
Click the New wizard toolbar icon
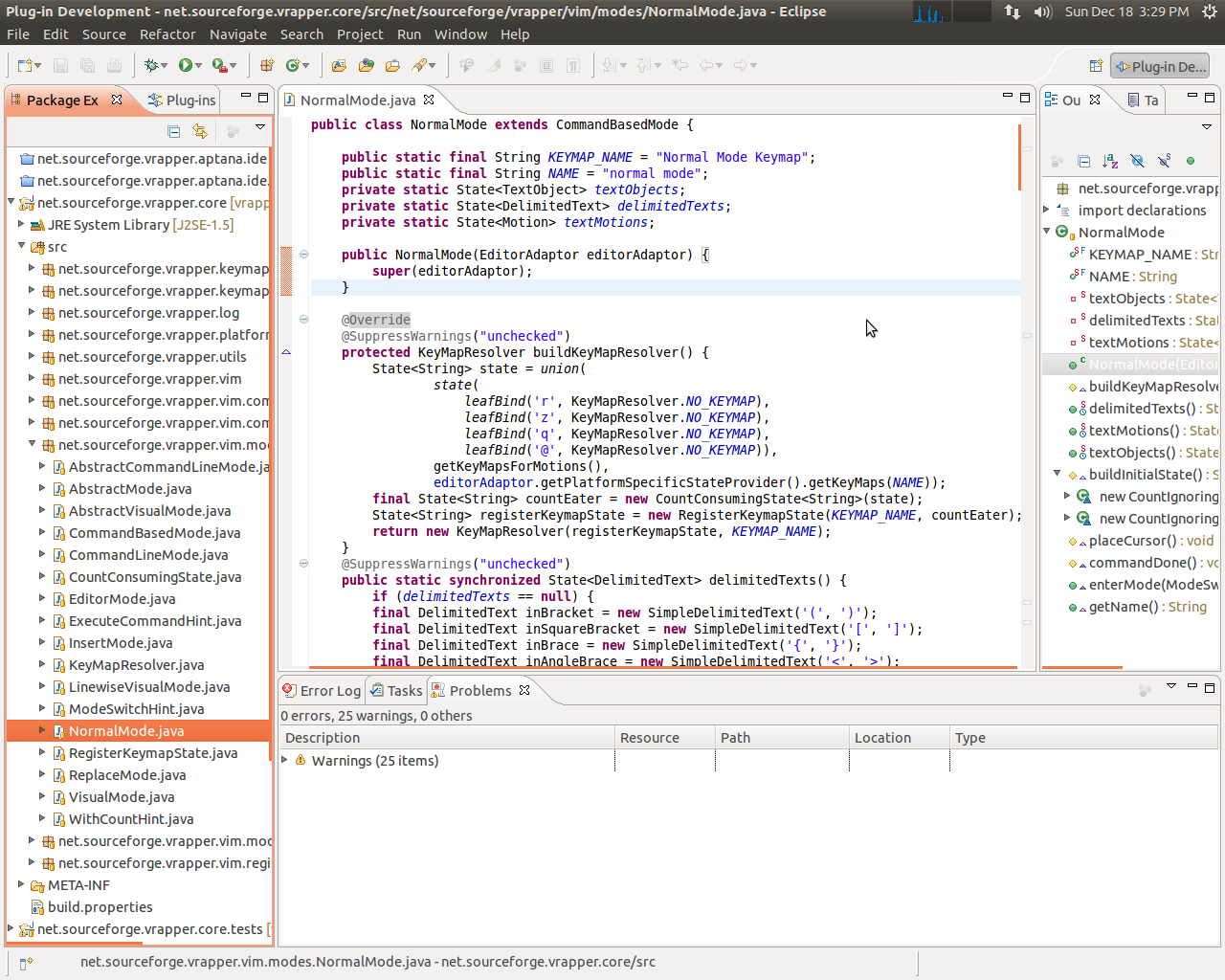(x=25, y=65)
